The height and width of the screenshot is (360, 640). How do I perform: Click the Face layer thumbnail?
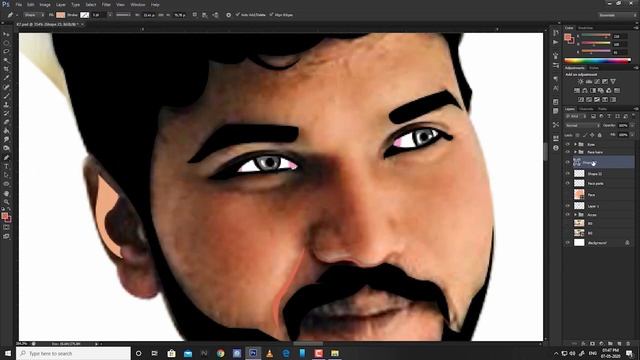[x=579, y=194]
